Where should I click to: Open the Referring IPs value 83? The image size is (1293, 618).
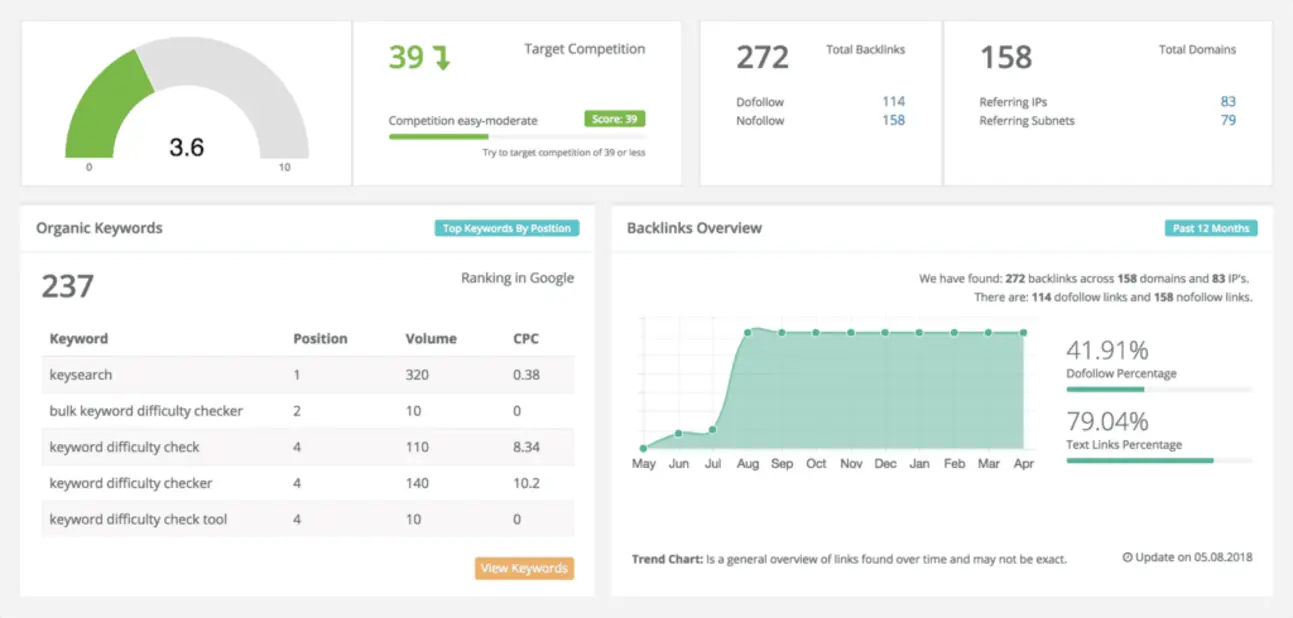[x=1228, y=100]
